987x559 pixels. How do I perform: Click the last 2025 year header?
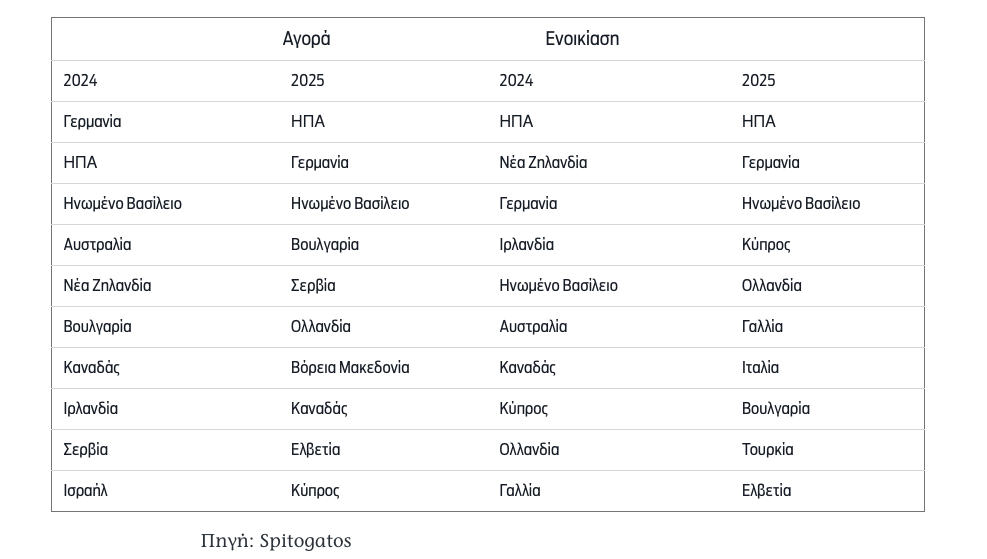759,81
